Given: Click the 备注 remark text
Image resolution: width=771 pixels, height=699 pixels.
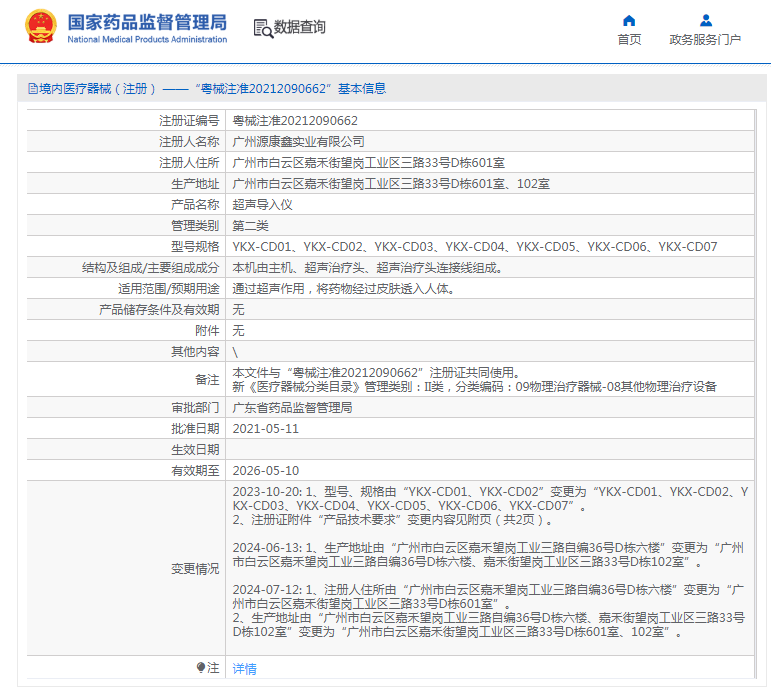Looking at the screenshot, I should (x=474, y=379).
